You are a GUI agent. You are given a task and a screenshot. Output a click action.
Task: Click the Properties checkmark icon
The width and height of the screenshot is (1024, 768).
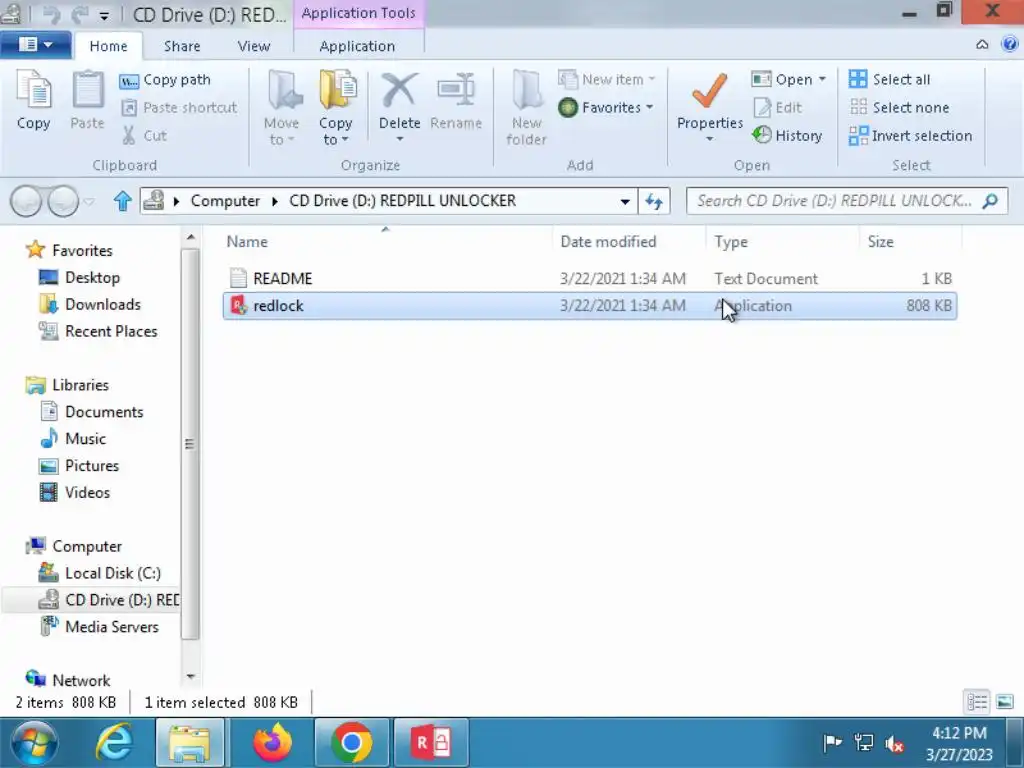point(710,90)
